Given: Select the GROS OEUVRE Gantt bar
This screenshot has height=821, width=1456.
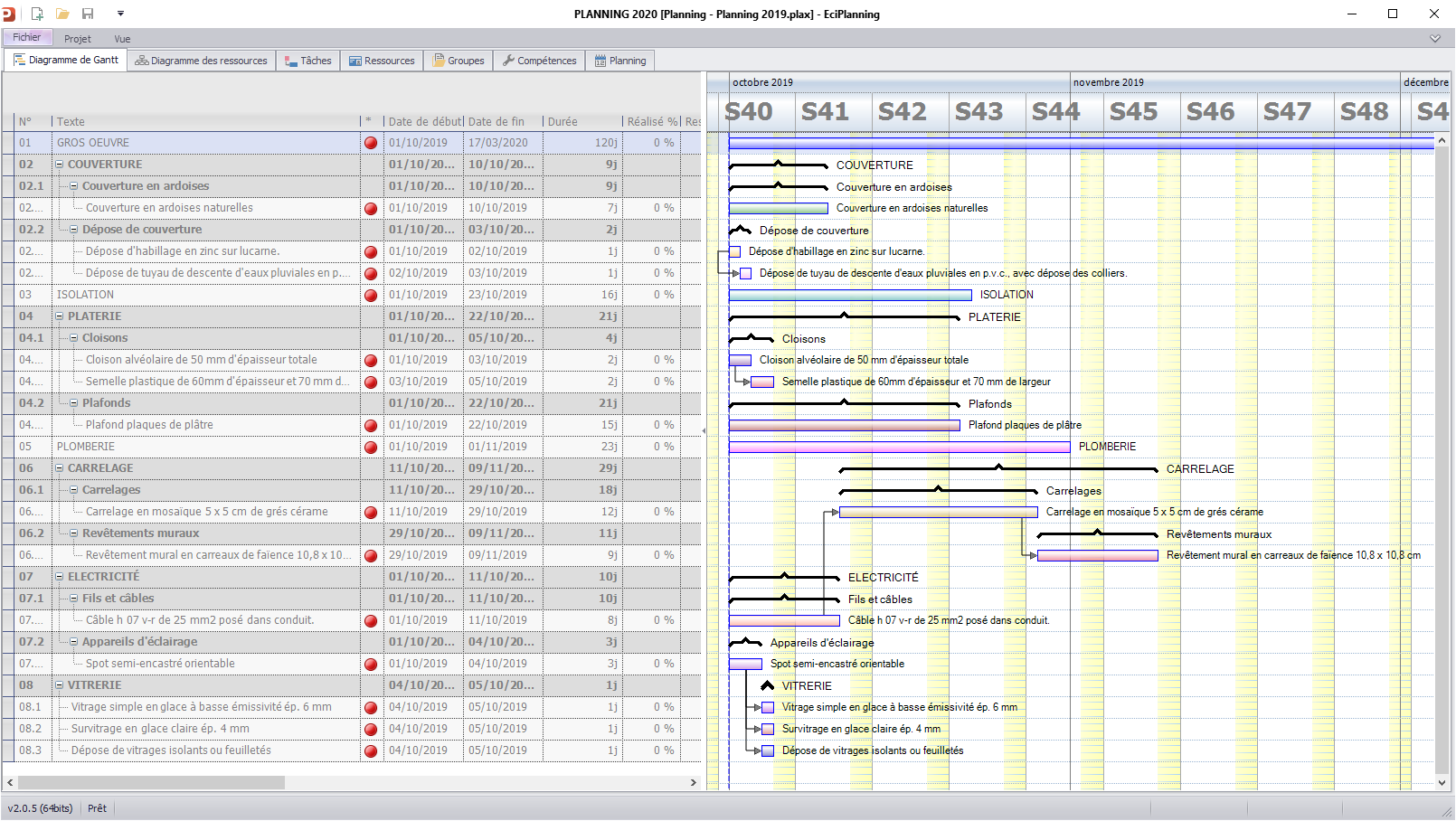Looking at the screenshot, I should point(1081,143).
